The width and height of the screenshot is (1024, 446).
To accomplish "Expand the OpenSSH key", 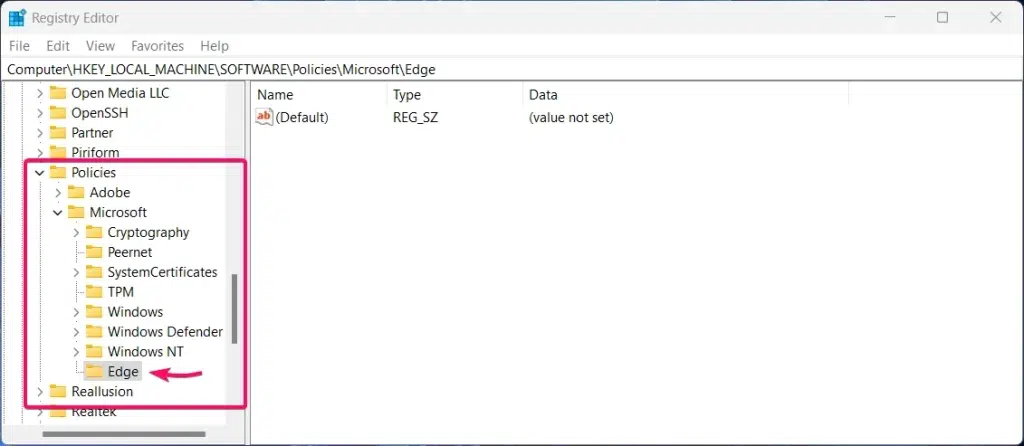I will pos(40,113).
